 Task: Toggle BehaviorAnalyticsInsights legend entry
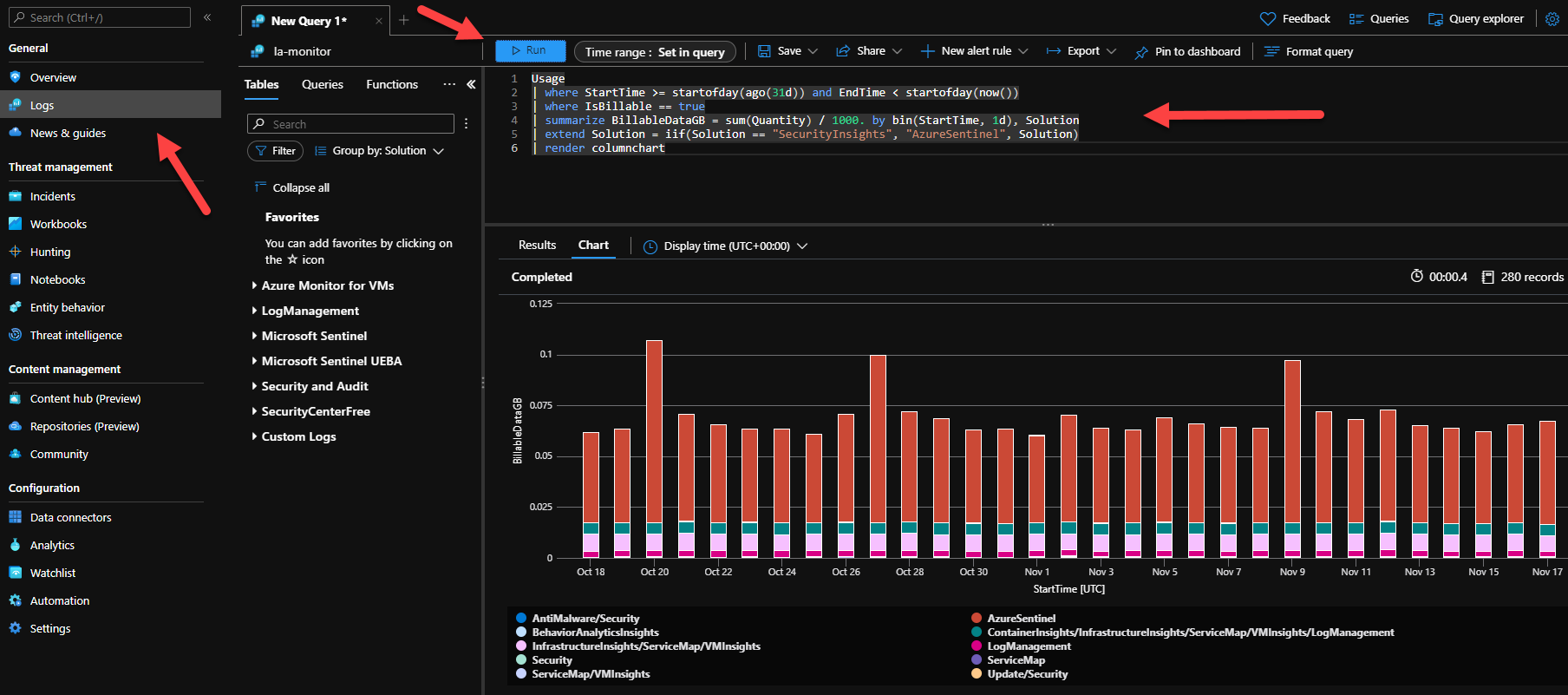point(595,633)
